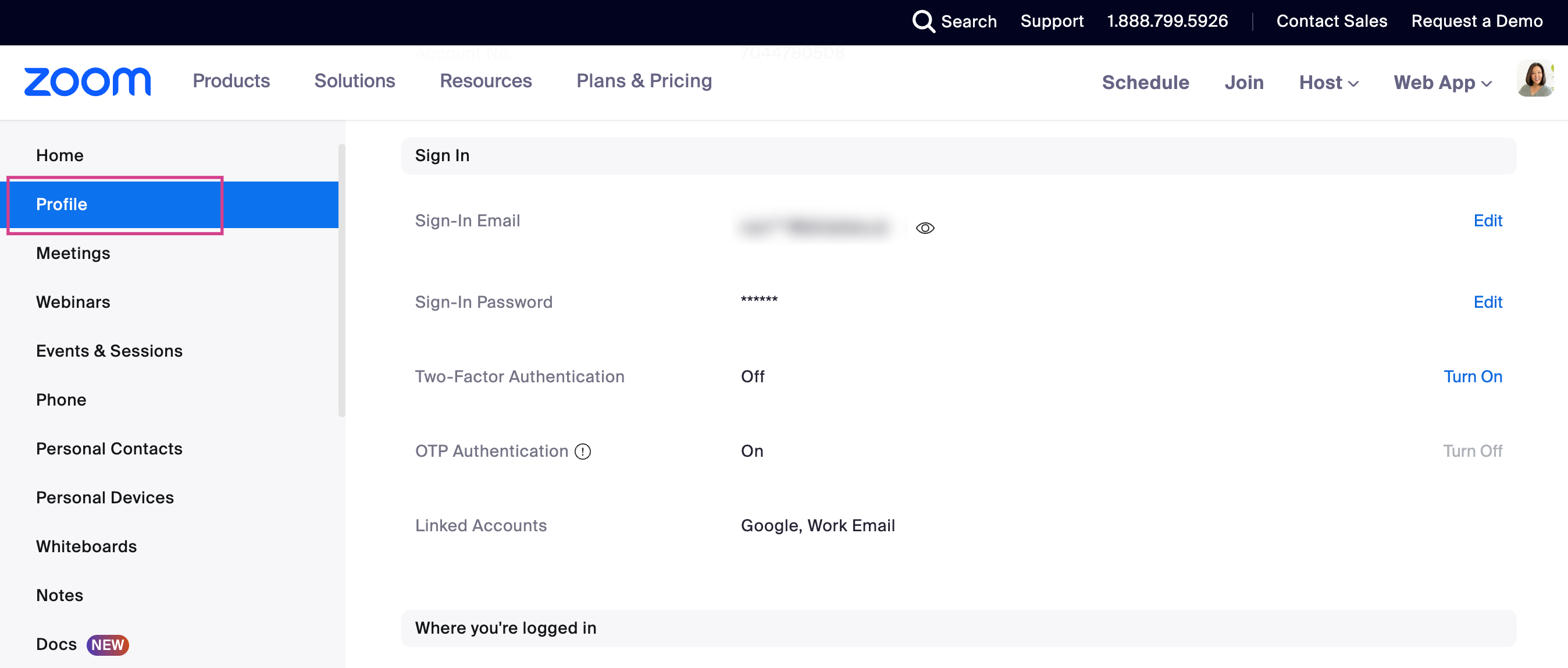The width and height of the screenshot is (1568, 668).
Task: Open the Solutions menu
Action: pos(354,81)
